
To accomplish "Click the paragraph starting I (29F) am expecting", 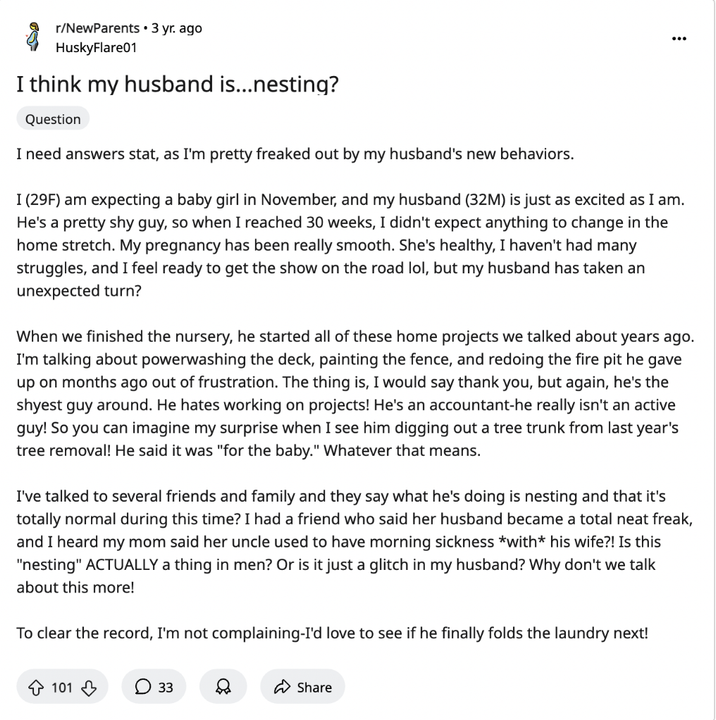I will coord(350,245).
